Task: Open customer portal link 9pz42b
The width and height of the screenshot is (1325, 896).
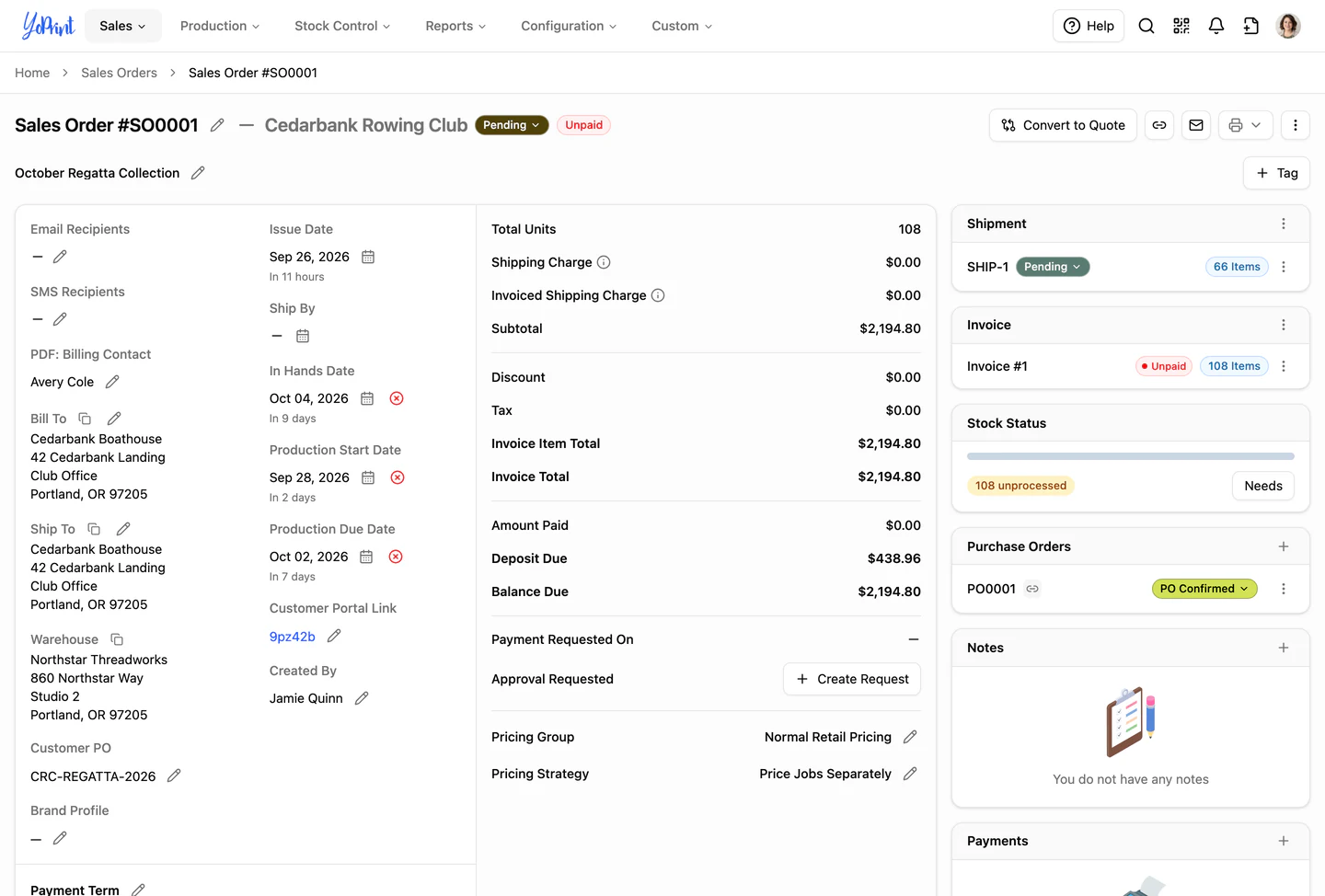Action: click(293, 637)
